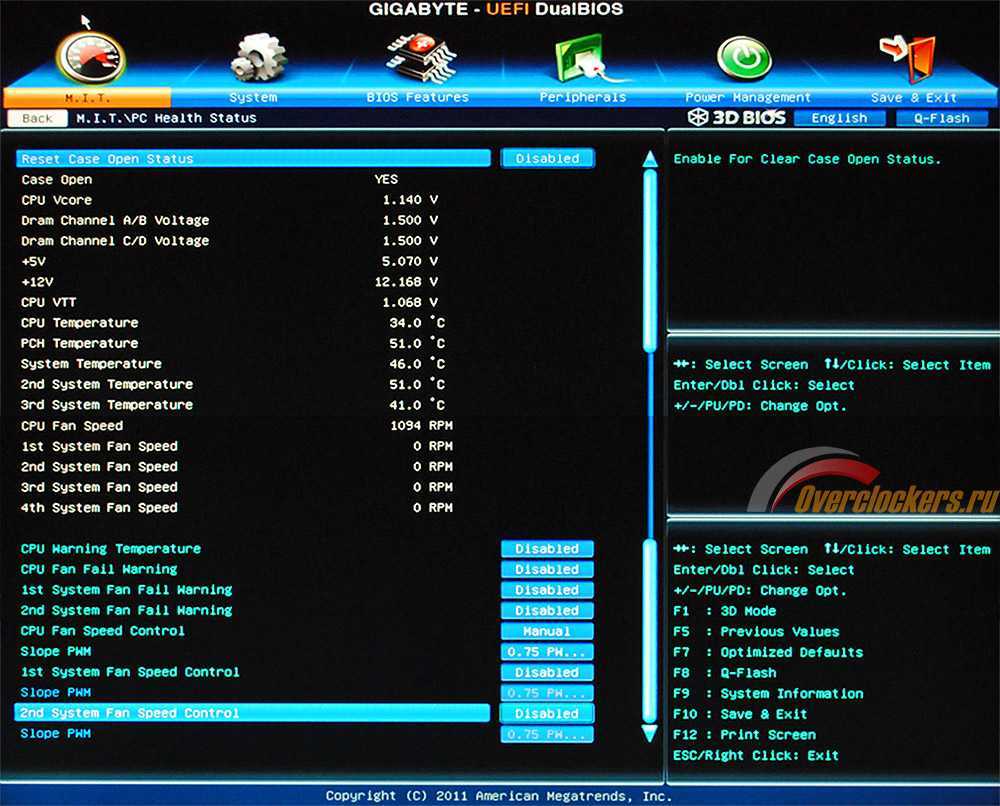Select the CPU Warning Temperature label
Screen dimensions: 1000x806
(x=110, y=548)
